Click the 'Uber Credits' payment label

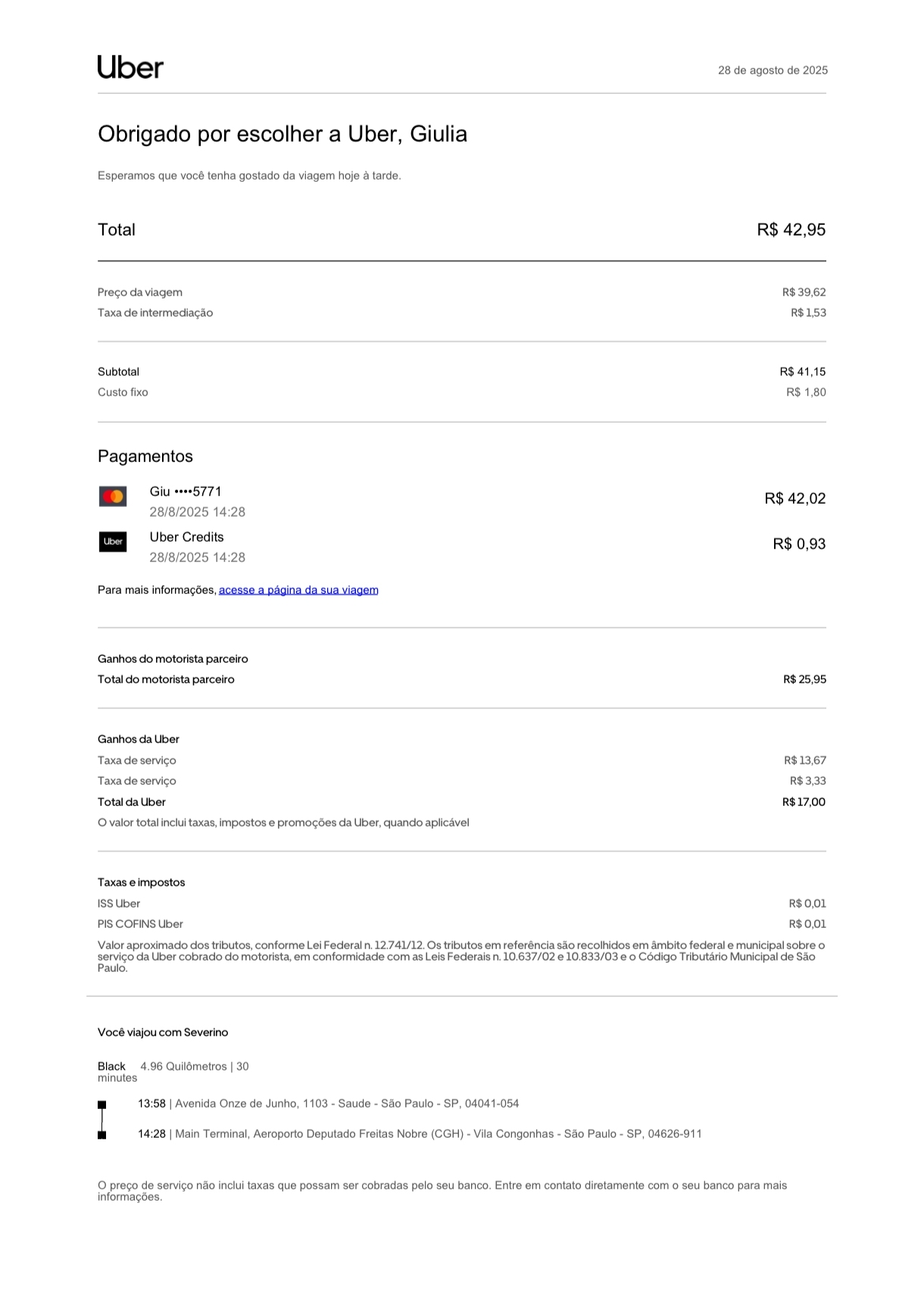coord(186,537)
